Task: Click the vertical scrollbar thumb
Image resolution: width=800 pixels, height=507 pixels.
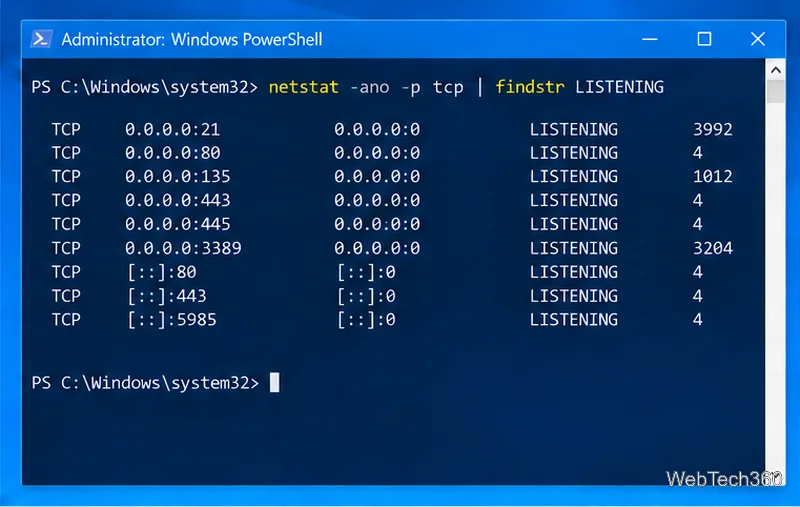Action: coord(776,92)
